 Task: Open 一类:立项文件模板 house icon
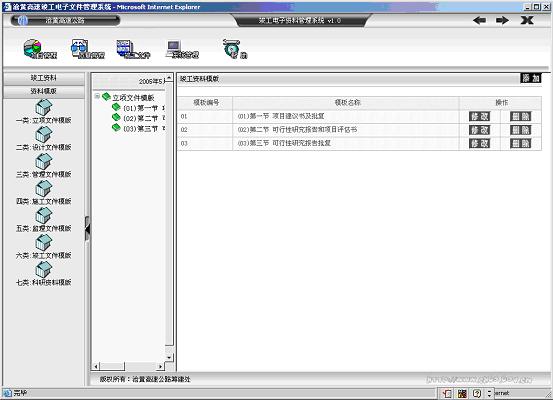[43, 107]
